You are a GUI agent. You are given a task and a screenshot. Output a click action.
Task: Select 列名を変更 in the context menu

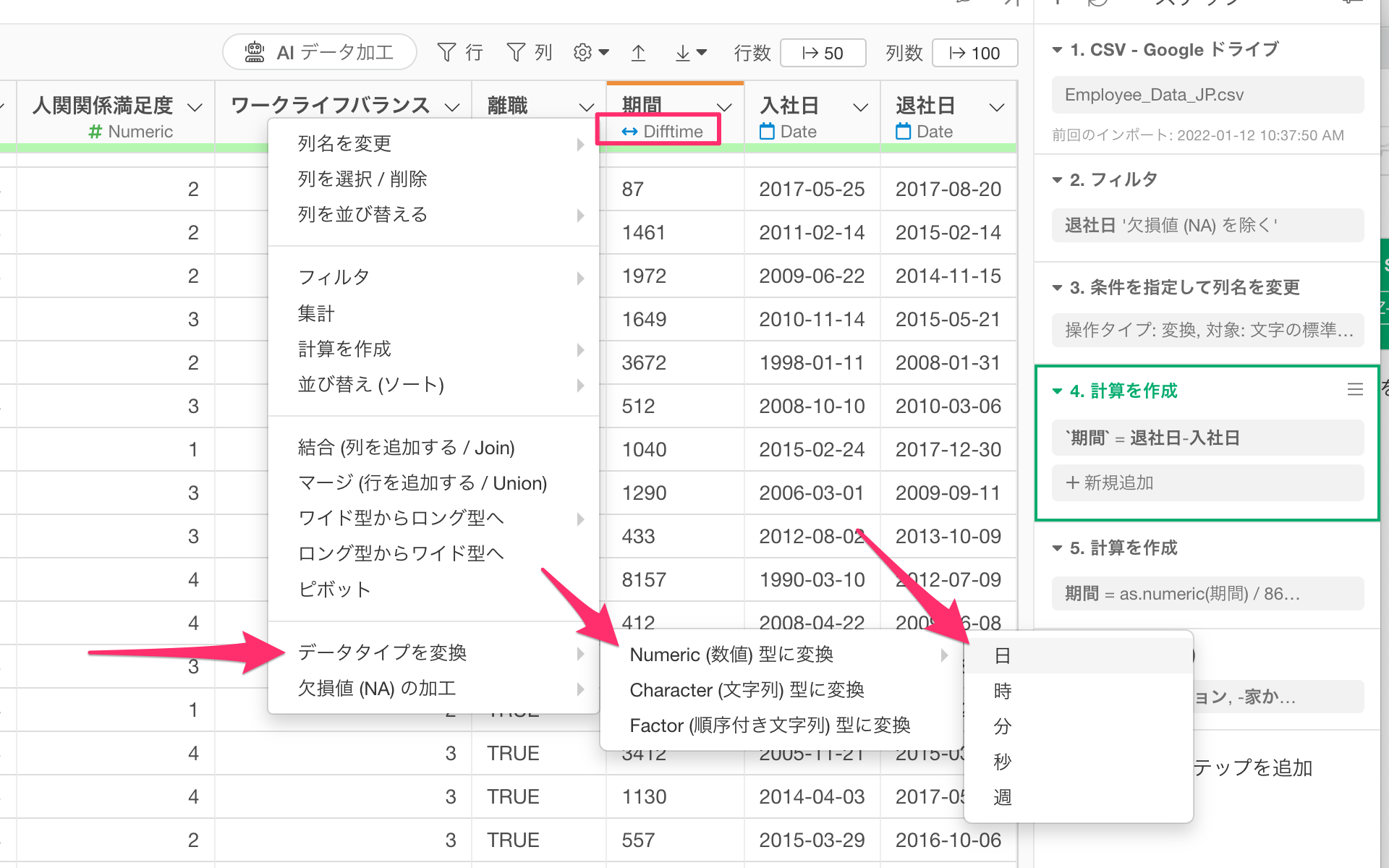[x=433, y=143]
